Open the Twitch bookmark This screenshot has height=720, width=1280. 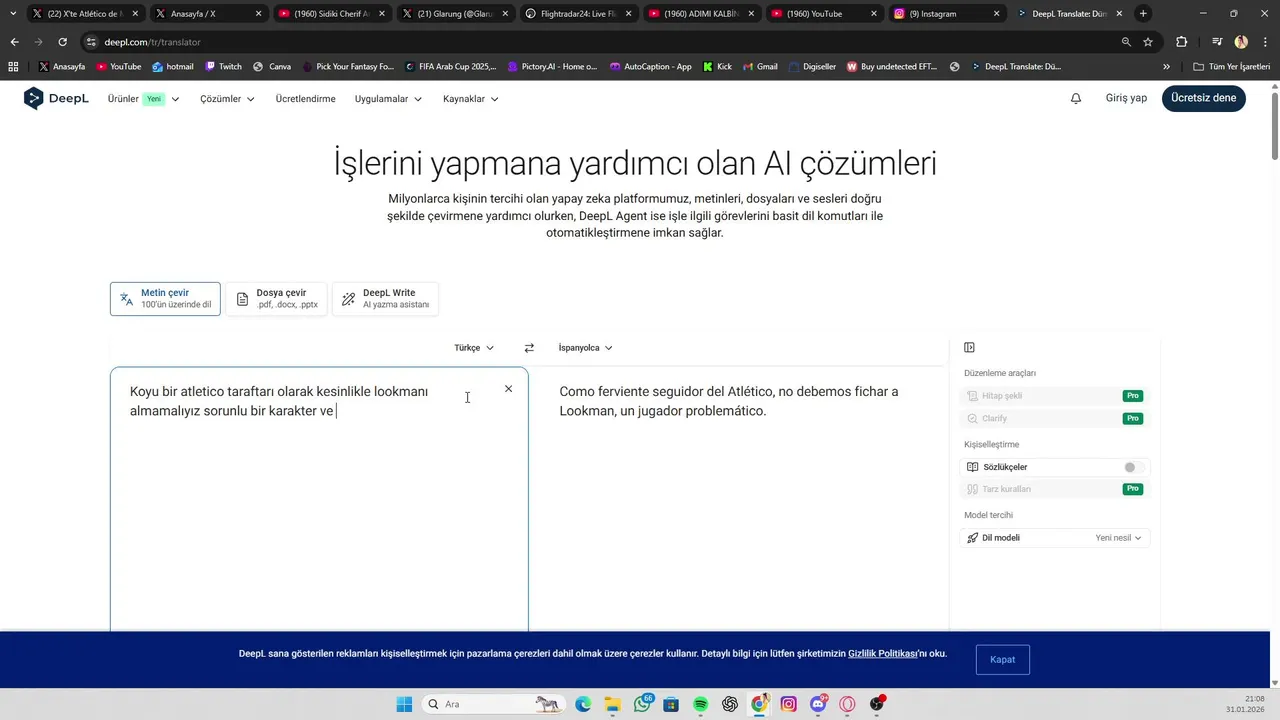click(x=223, y=67)
